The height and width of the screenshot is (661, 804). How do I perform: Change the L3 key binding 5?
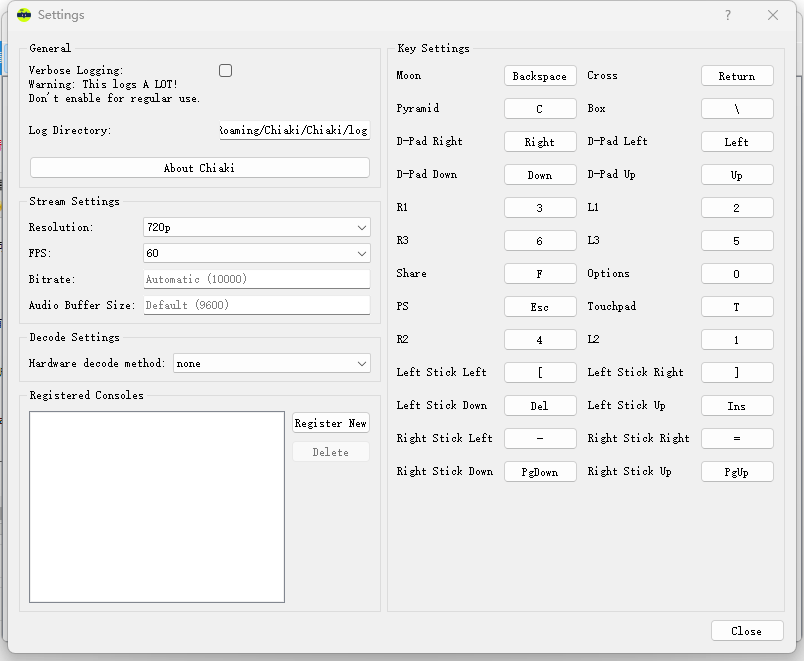point(737,241)
